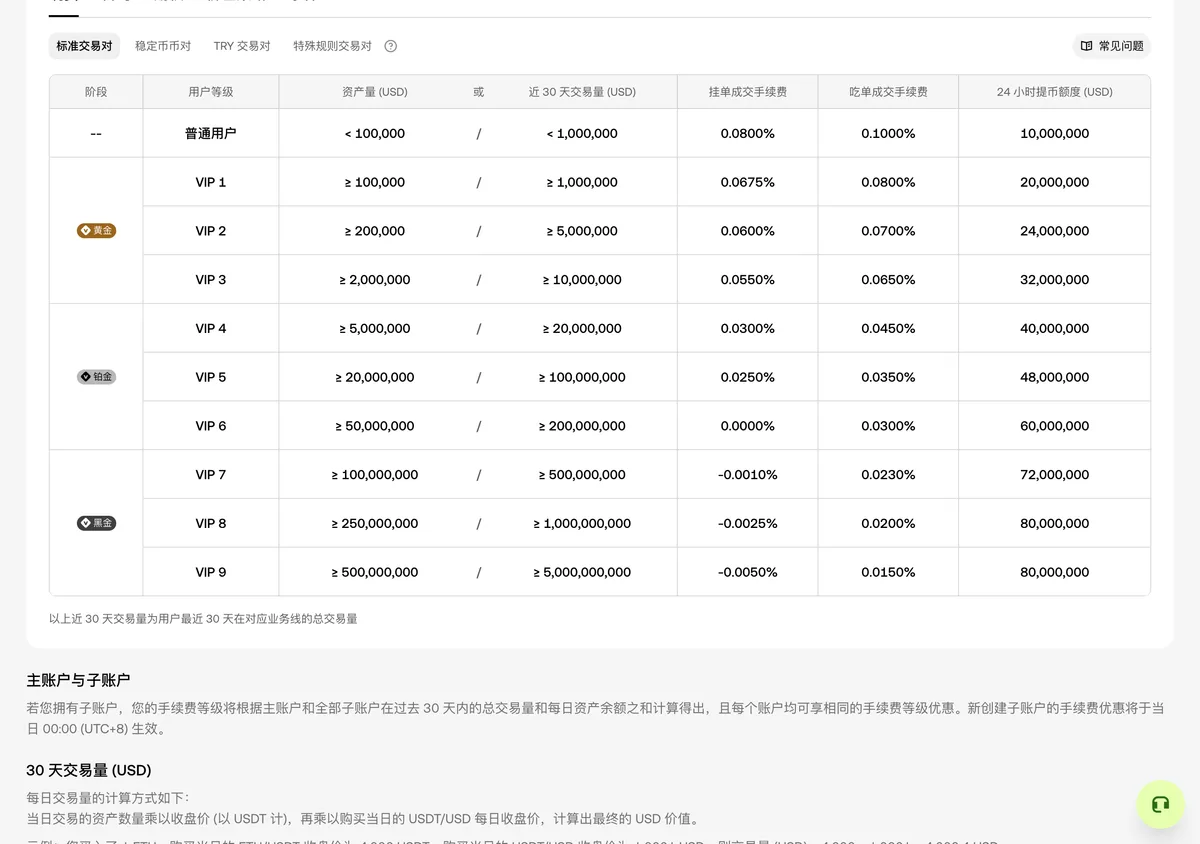The width and height of the screenshot is (1200, 844).
Task: Click the VIP 8 level cell
Action: [x=211, y=523]
